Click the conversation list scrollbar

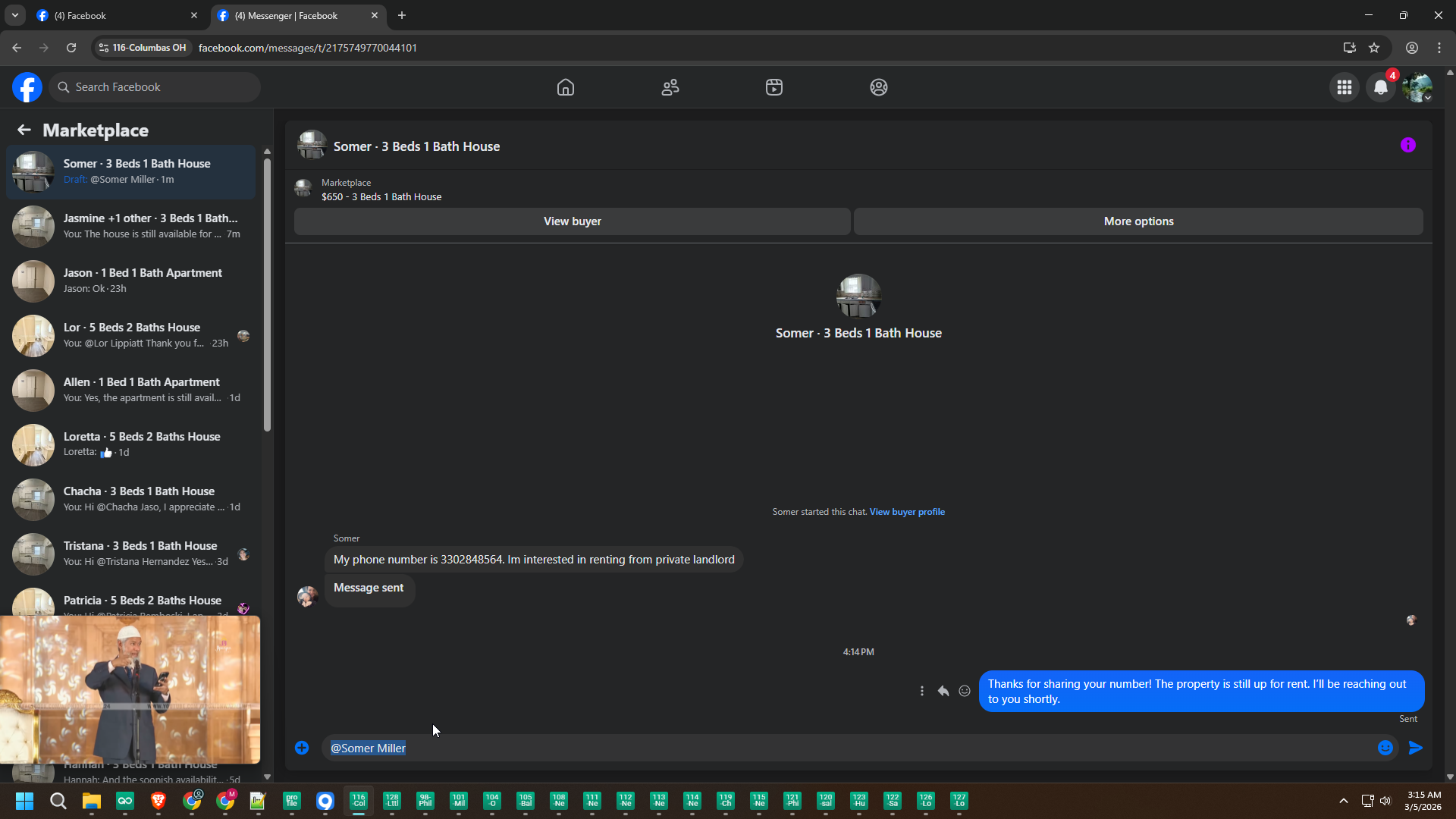267,294
